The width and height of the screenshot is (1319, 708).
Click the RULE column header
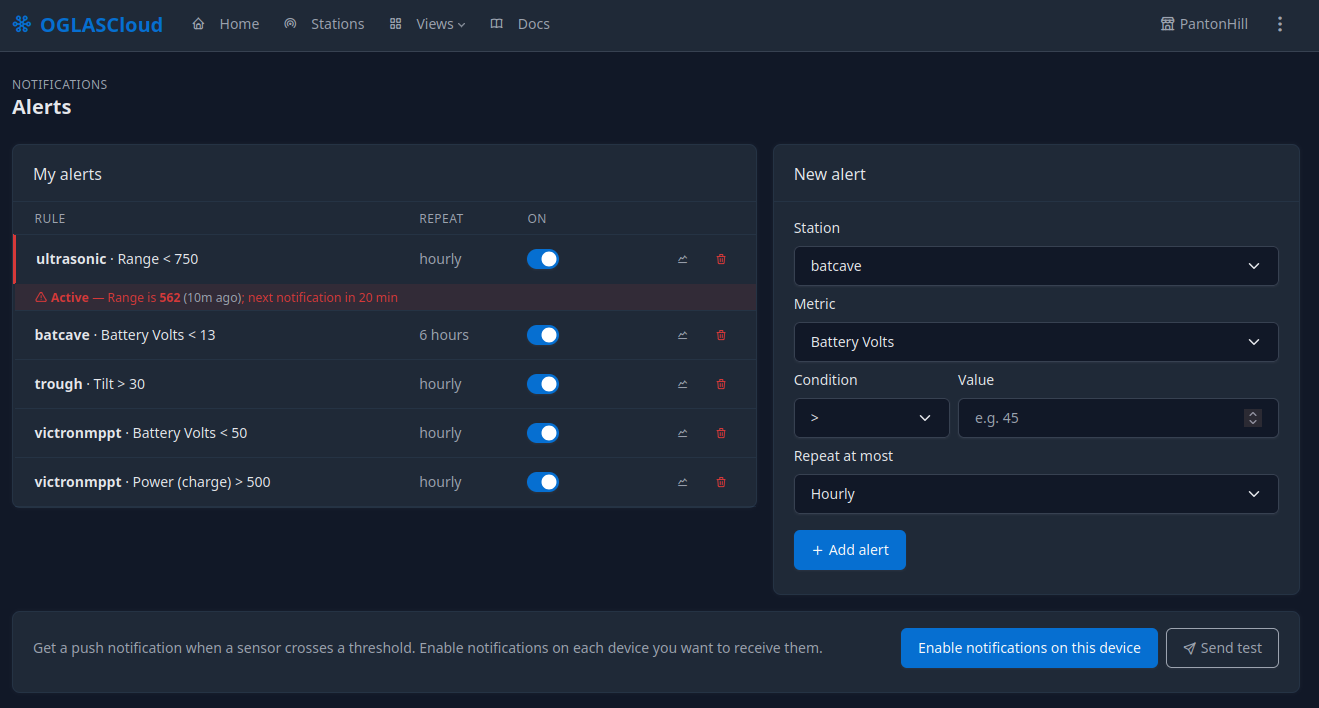tap(50, 218)
